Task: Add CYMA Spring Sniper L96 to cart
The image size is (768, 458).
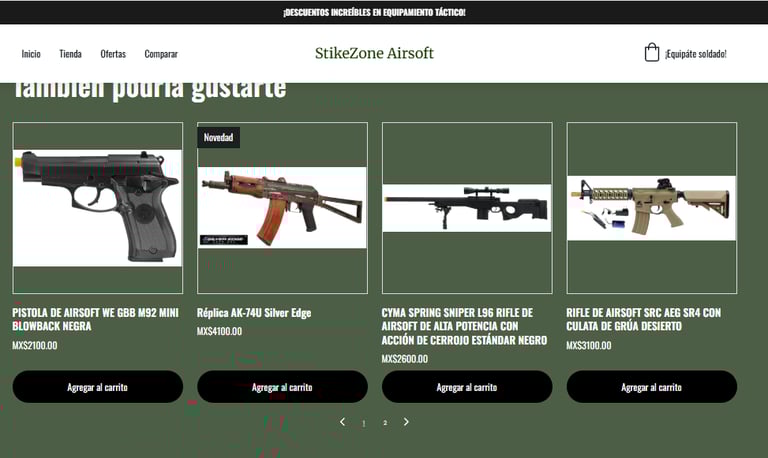Action: tap(467, 387)
